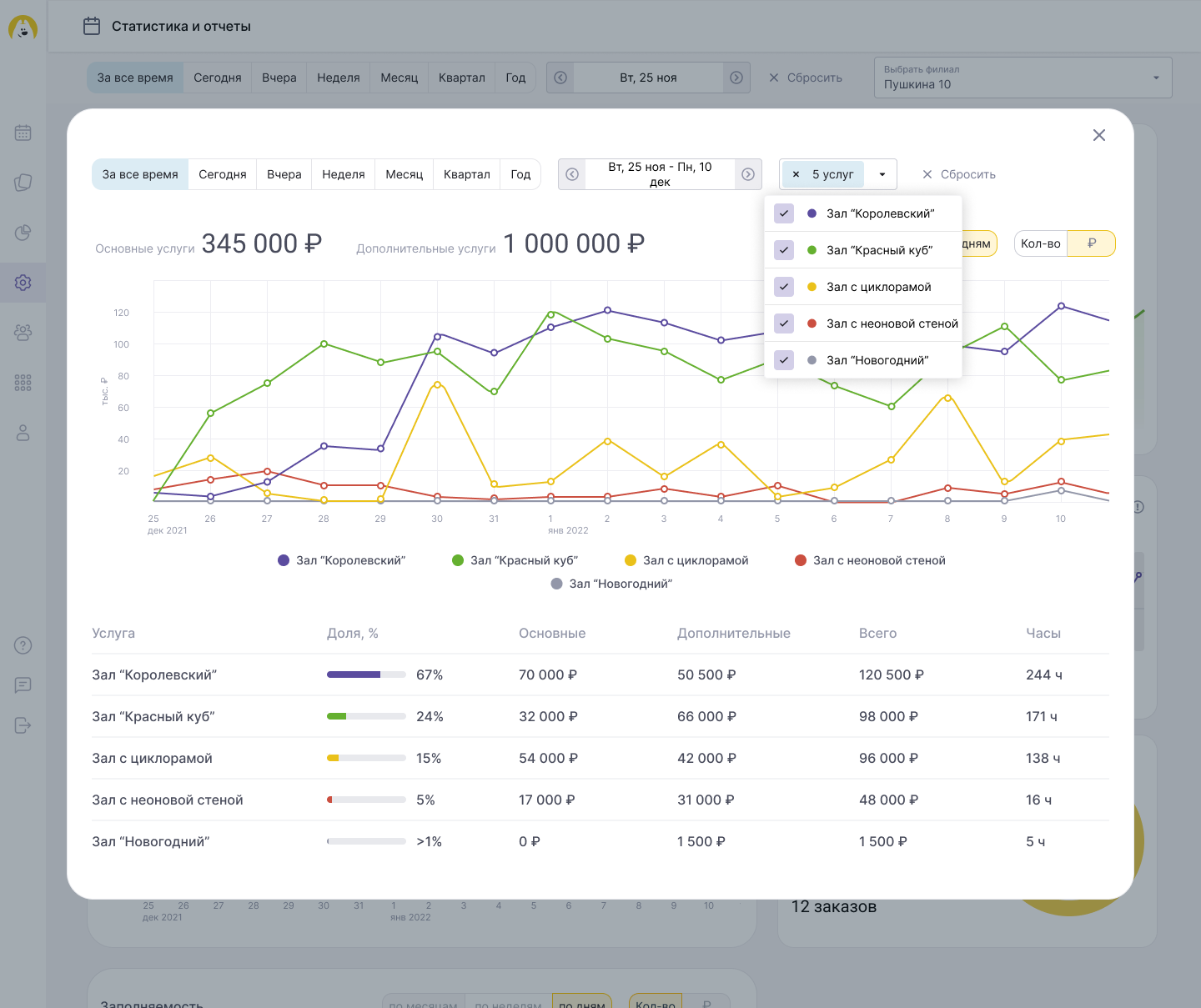Uncheck Зал "Красный куб" in the dropdown list
The width and height of the screenshot is (1201, 1008).
[x=784, y=250]
